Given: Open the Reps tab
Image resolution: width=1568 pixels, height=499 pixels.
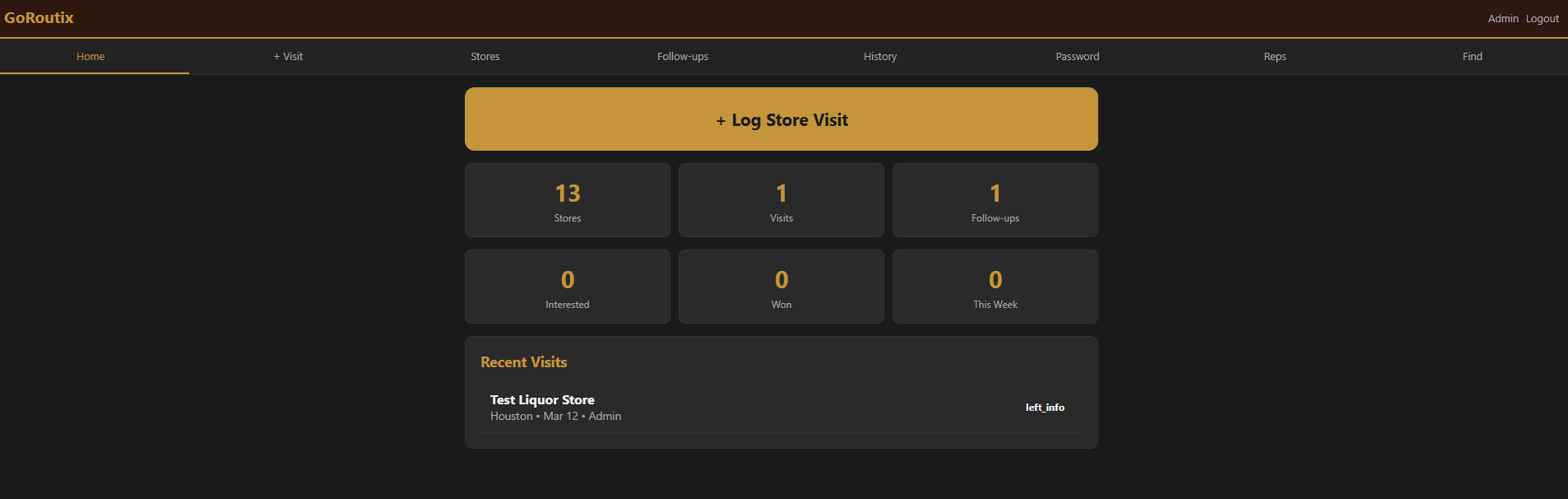Looking at the screenshot, I should [x=1275, y=57].
